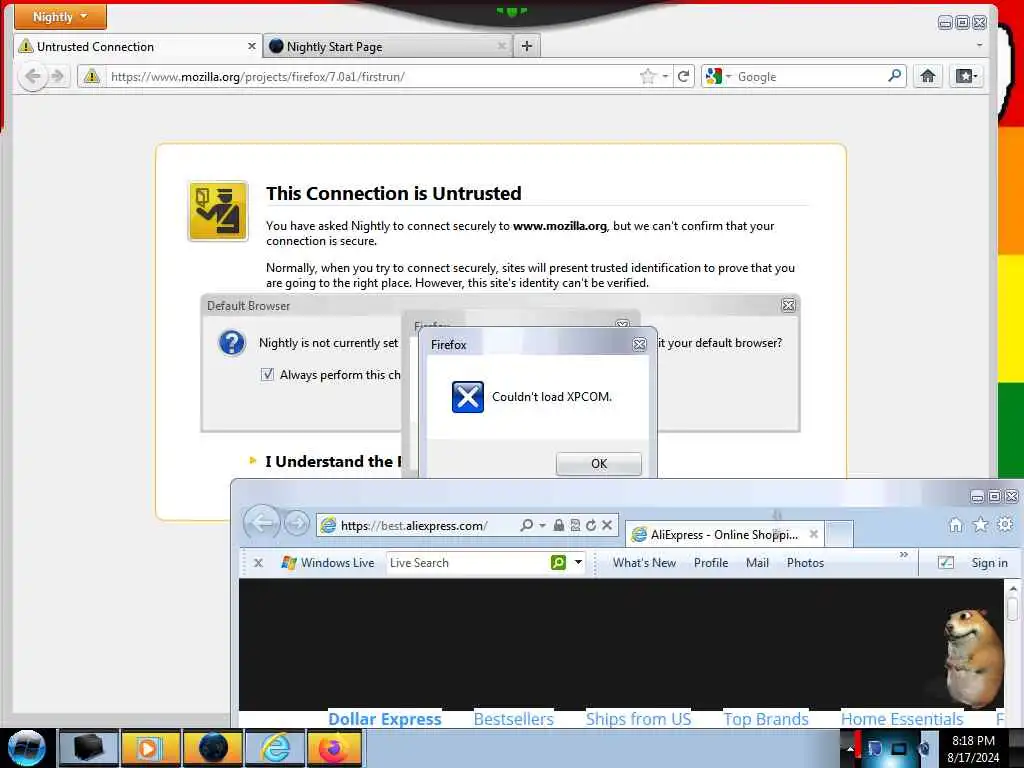Click the magnifier search icon in Nightly
Screen dimensions: 1024x768
click(895, 76)
